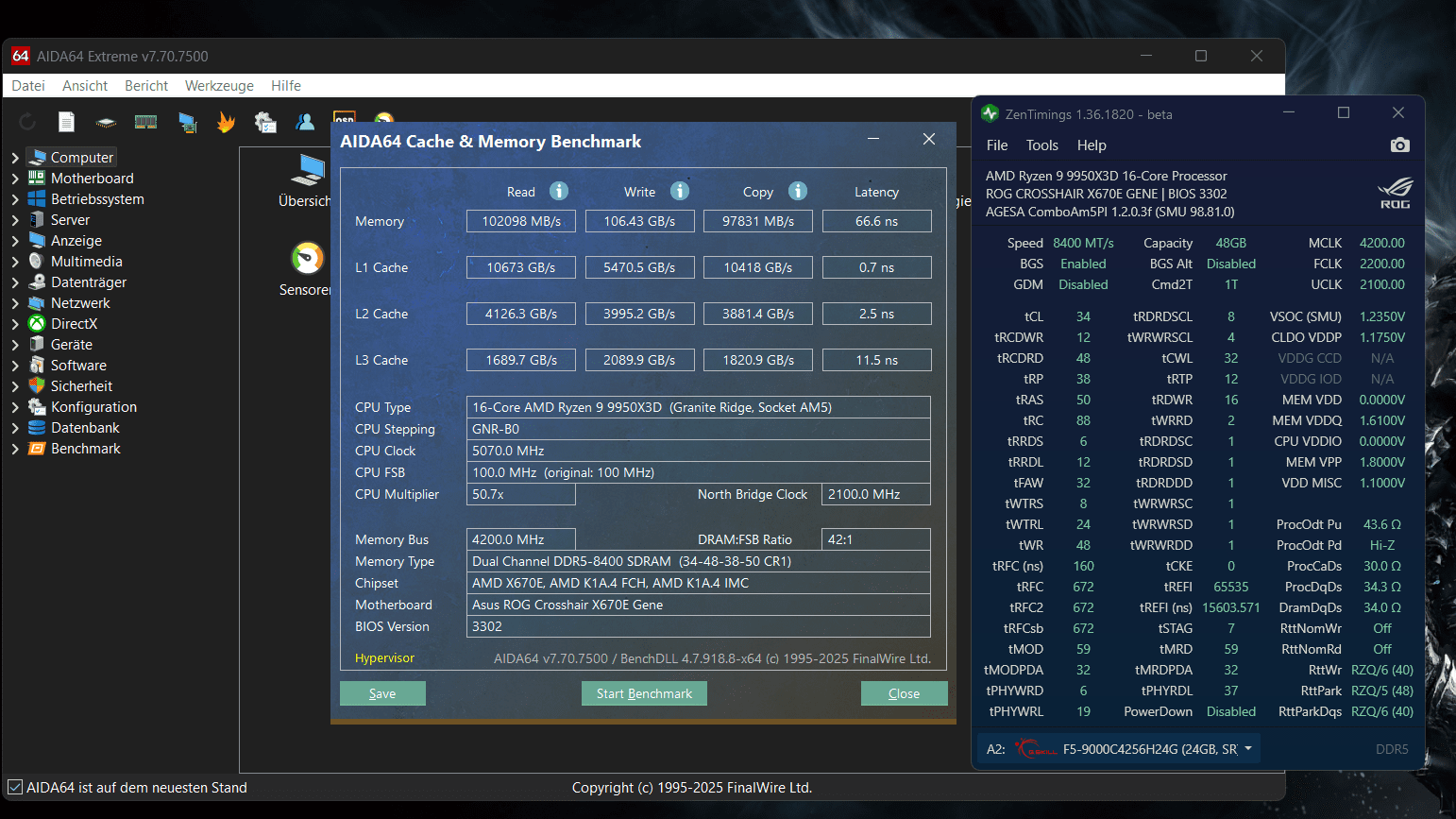Open the Hilfe menu

286,85
